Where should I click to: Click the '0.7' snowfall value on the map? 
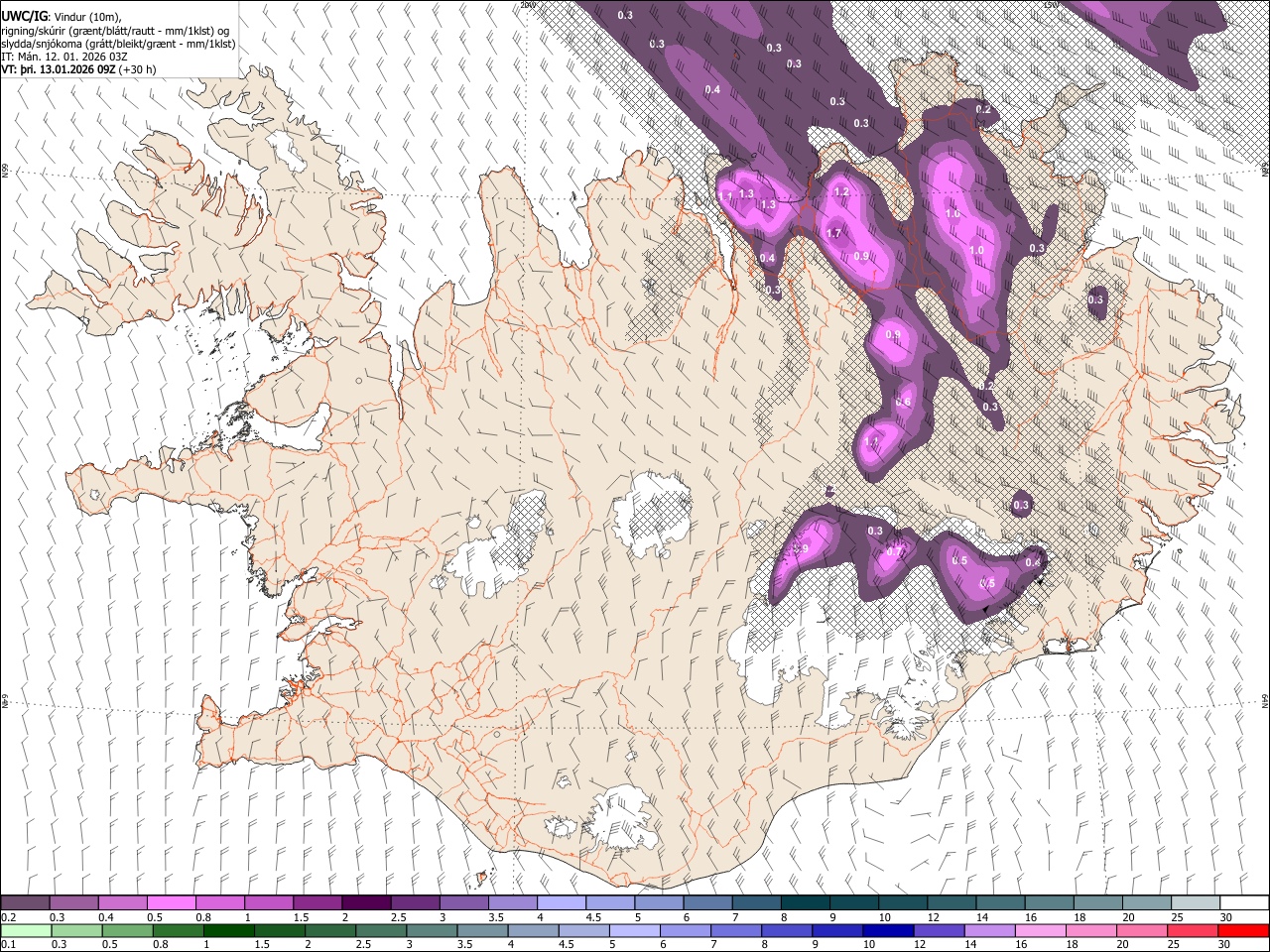click(894, 551)
